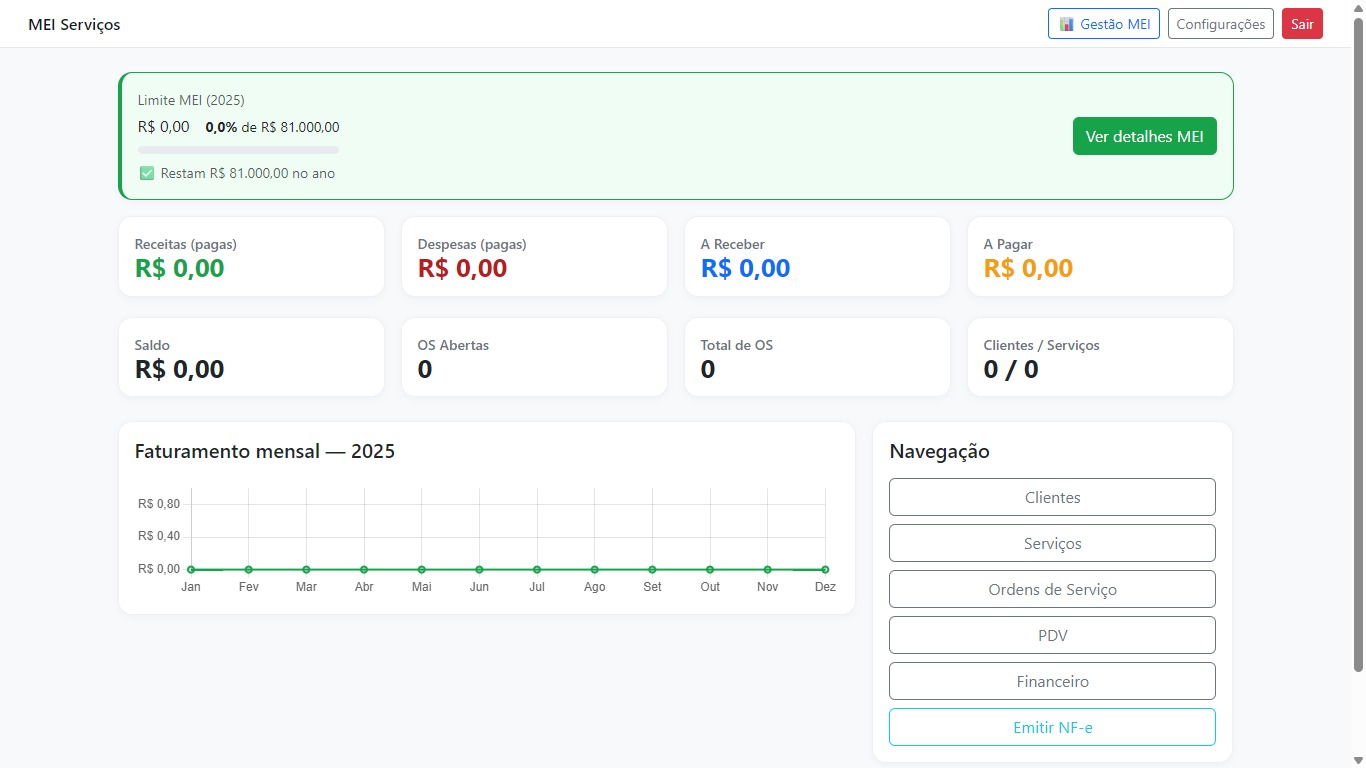The image size is (1366, 768).
Task: Open Ver detalhes MEI
Action: point(1144,136)
